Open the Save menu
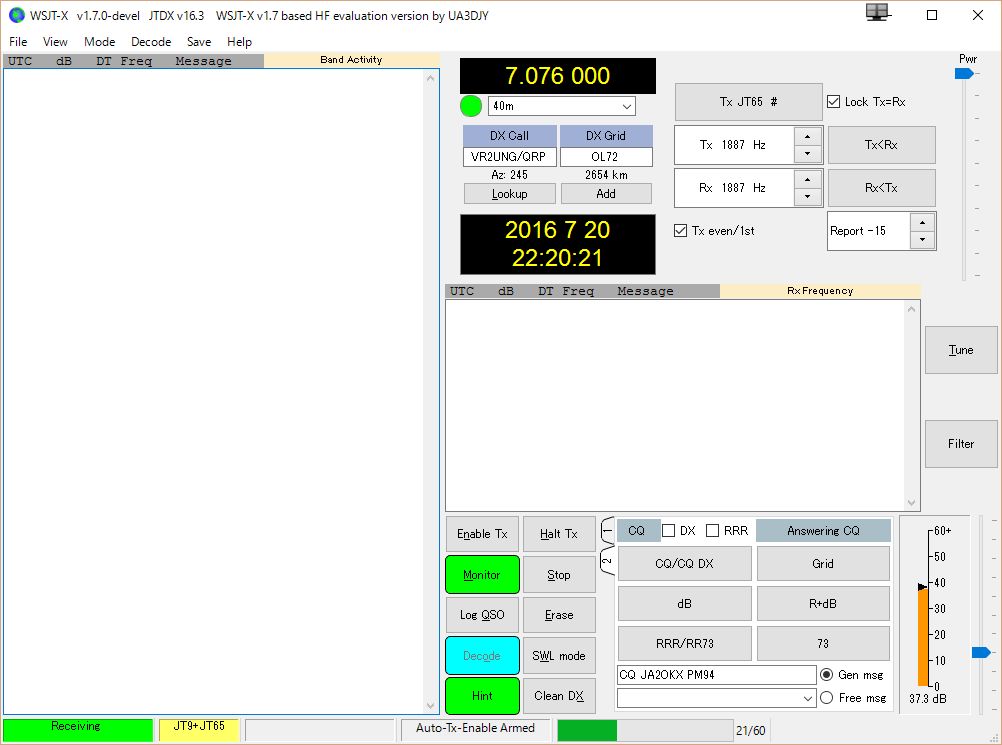The height and width of the screenshot is (745, 1002). pos(199,42)
